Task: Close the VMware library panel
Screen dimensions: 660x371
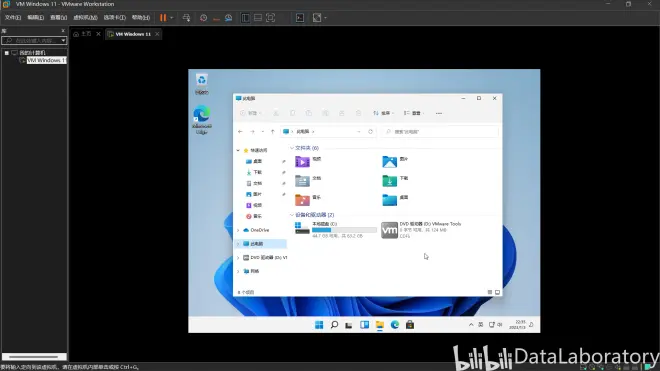Action: [63, 31]
